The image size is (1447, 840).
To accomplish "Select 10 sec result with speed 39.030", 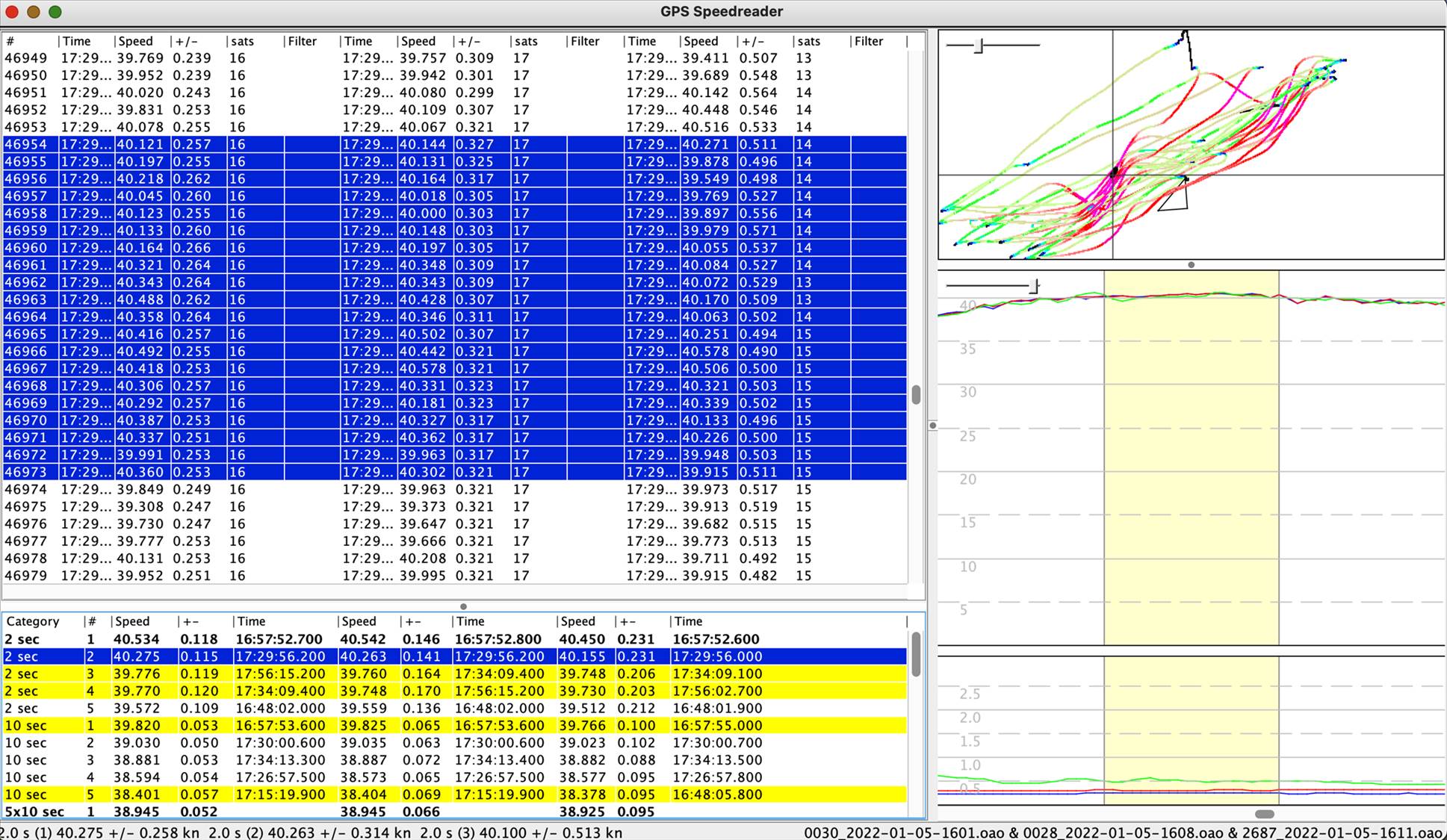I will click(x=224, y=743).
